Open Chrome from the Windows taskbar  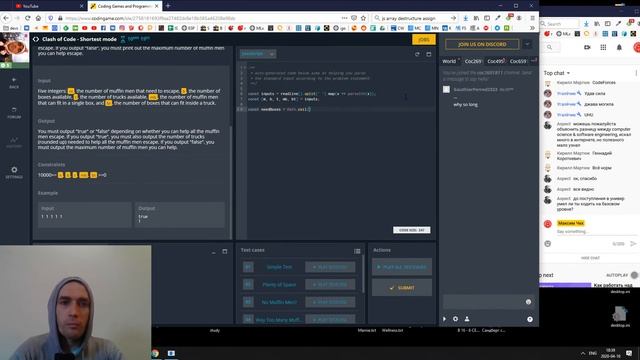pyautogui.click(x=155, y=353)
